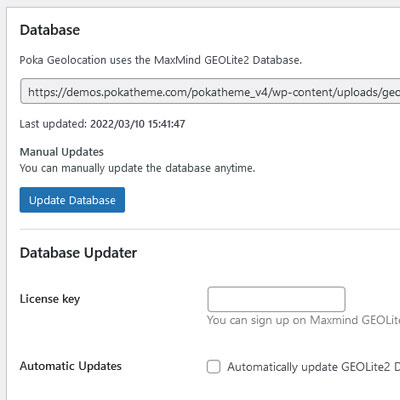Click the License key label
This screenshot has width=400, height=400.
tap(50, 299)
